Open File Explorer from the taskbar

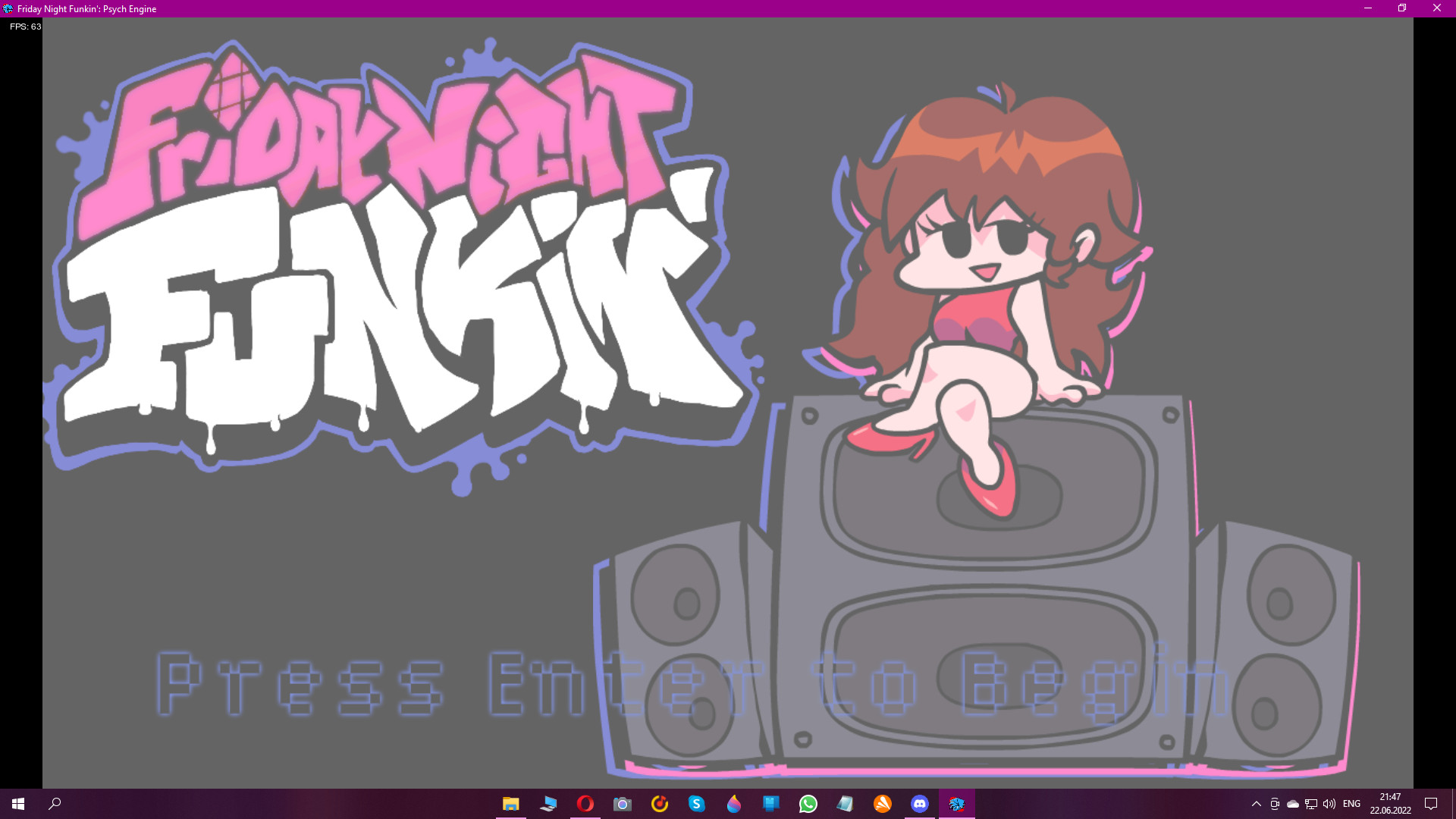[511, 804]
